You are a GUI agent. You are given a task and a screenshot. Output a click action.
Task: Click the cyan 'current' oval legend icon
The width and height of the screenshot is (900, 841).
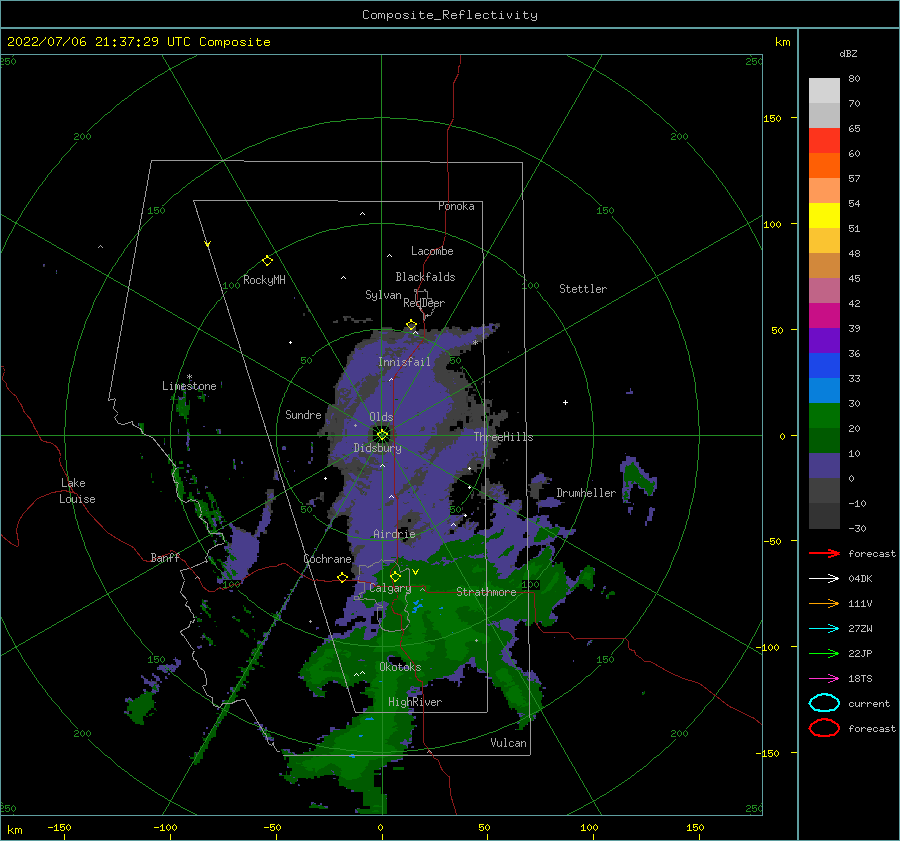[824, 703]
